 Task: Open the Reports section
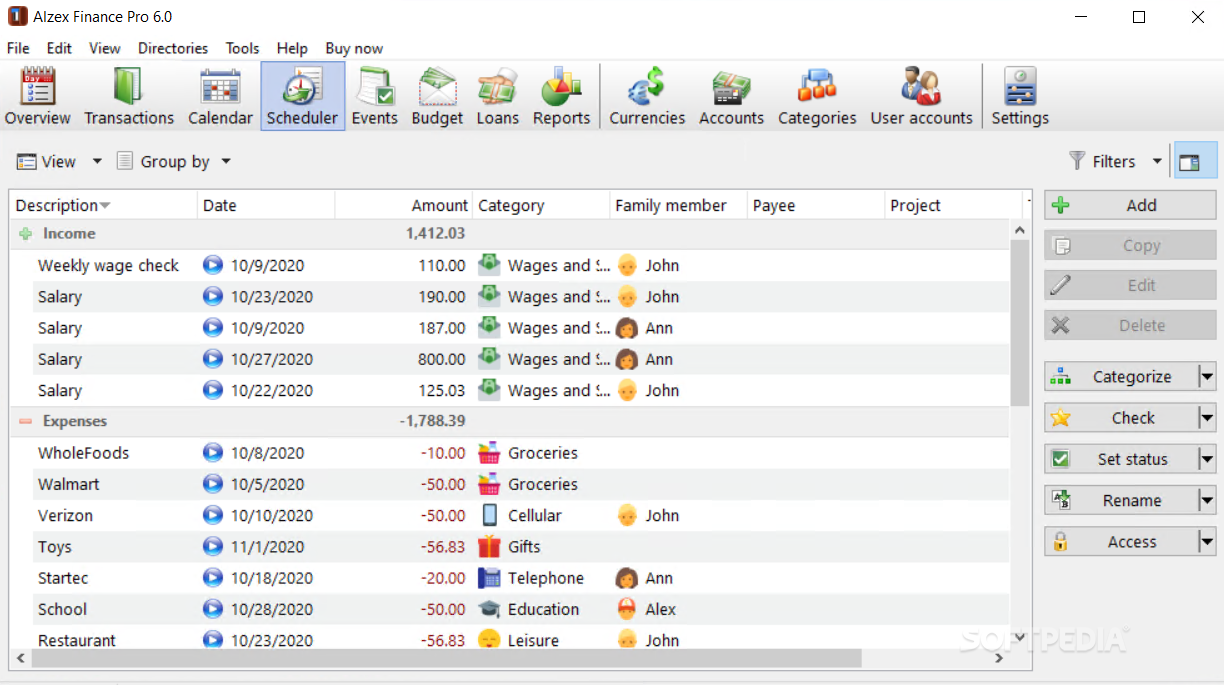561,96
